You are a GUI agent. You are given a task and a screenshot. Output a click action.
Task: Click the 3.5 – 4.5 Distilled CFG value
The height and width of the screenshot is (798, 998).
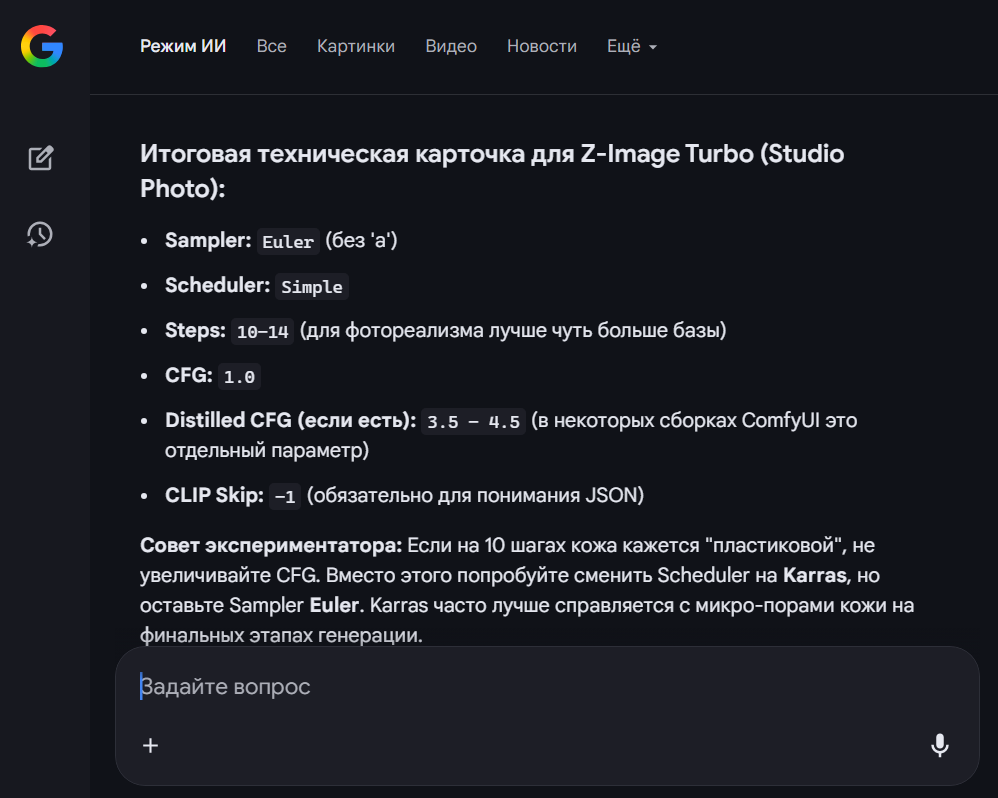pyautogui.click(x=473, y=421)
